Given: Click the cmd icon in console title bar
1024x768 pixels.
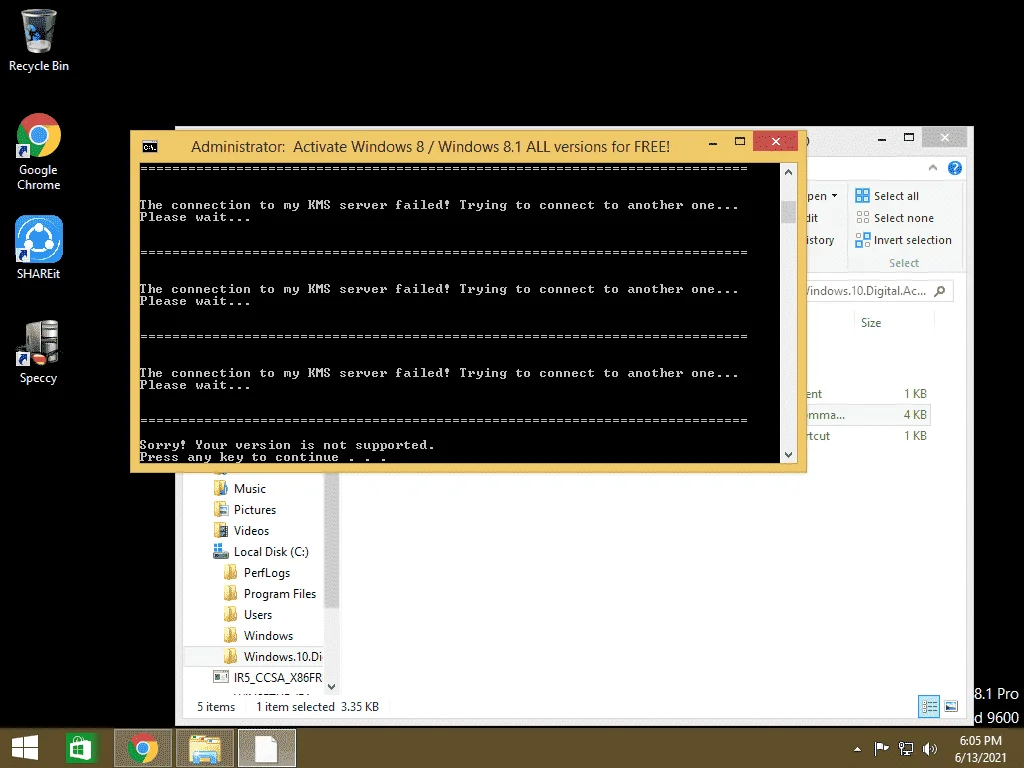Looking at the screenshot, I should pos(150,147).
